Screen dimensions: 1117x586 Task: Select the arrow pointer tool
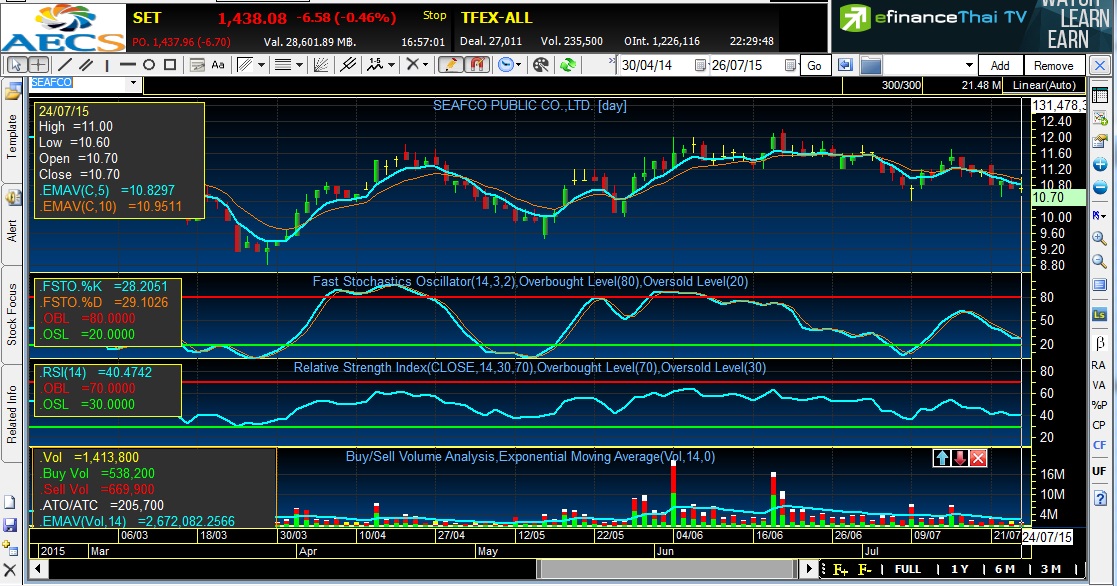click(x=16, y=66)
